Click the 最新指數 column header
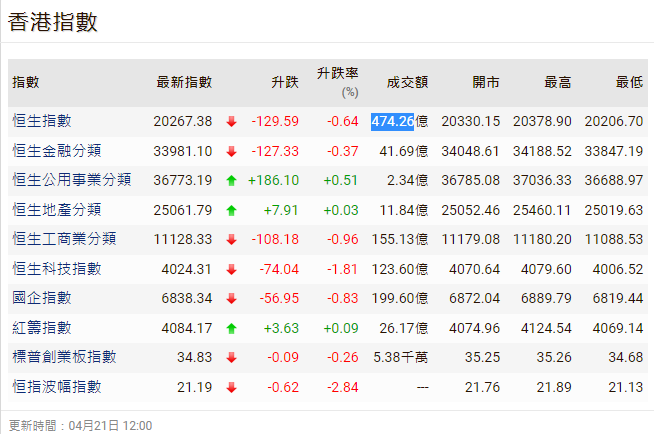Image resolution: width=654 pixels, height=434 pixels. (x=184, y=82)
